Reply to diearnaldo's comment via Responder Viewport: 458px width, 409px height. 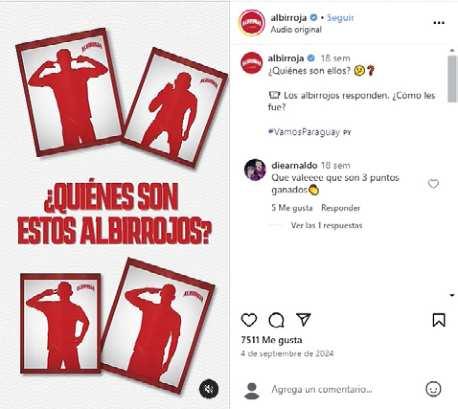[340, 208]
